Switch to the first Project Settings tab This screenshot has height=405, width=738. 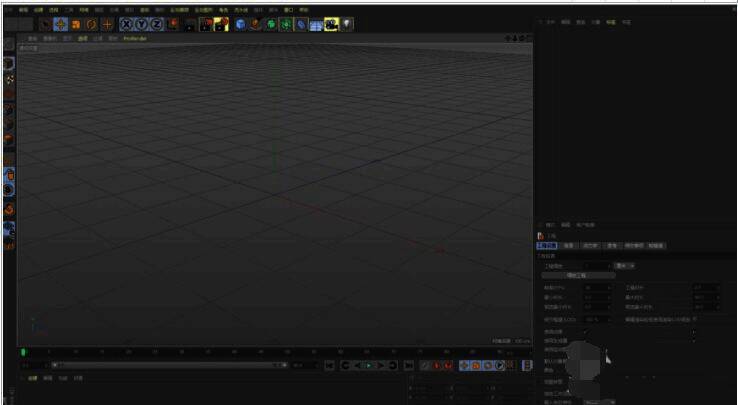[x=547, y=245]
